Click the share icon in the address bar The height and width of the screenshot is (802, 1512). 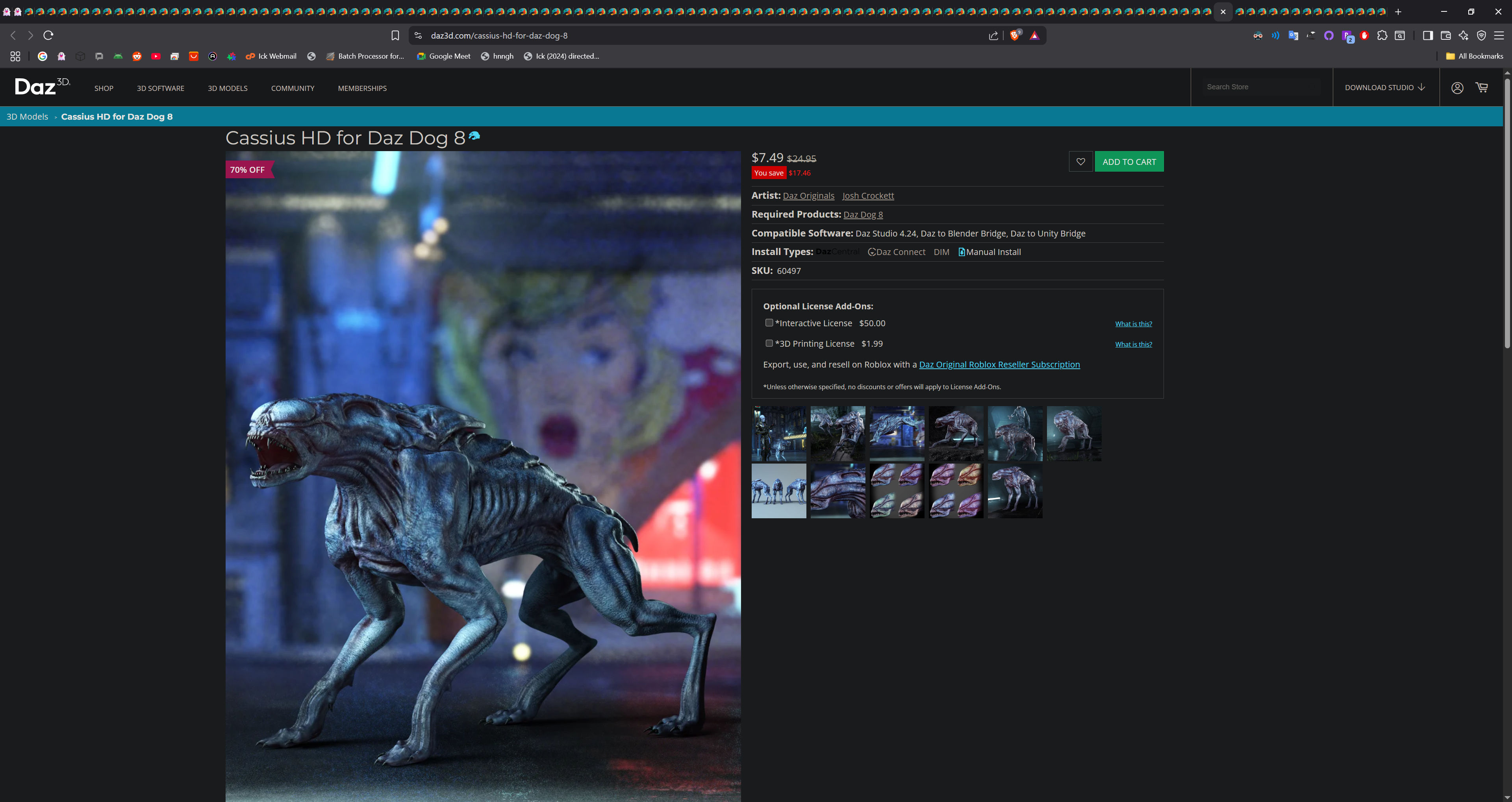tap(993, 36)
